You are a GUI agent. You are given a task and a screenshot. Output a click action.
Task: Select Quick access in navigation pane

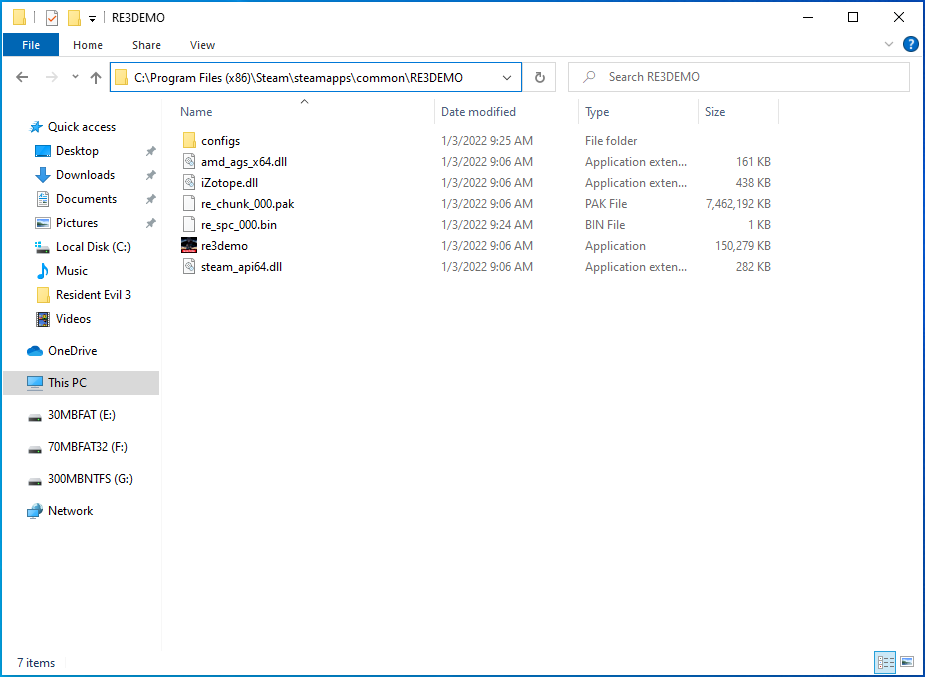pyautogui.click(x=81, y=127)
